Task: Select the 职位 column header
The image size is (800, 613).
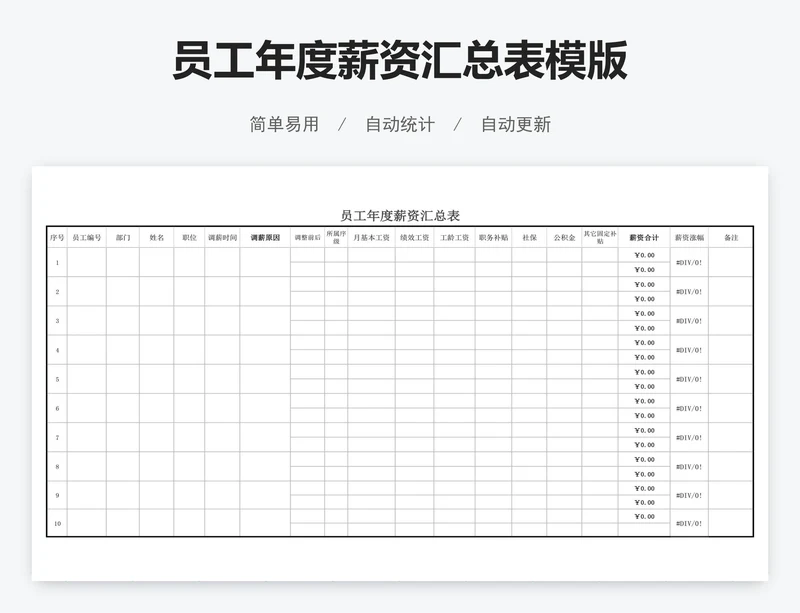Action: point(189,238)
